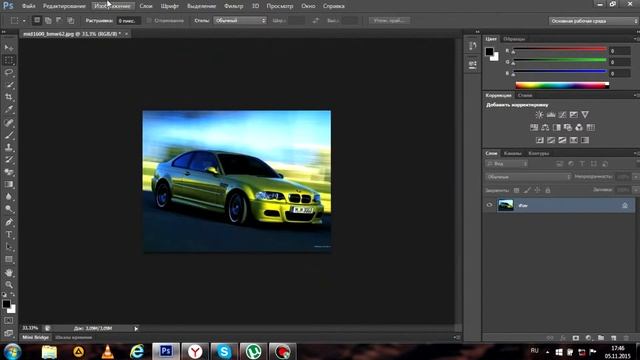The image size is (640, 360).
Task: Open the Изображение menu
Action: click(113, 6)
